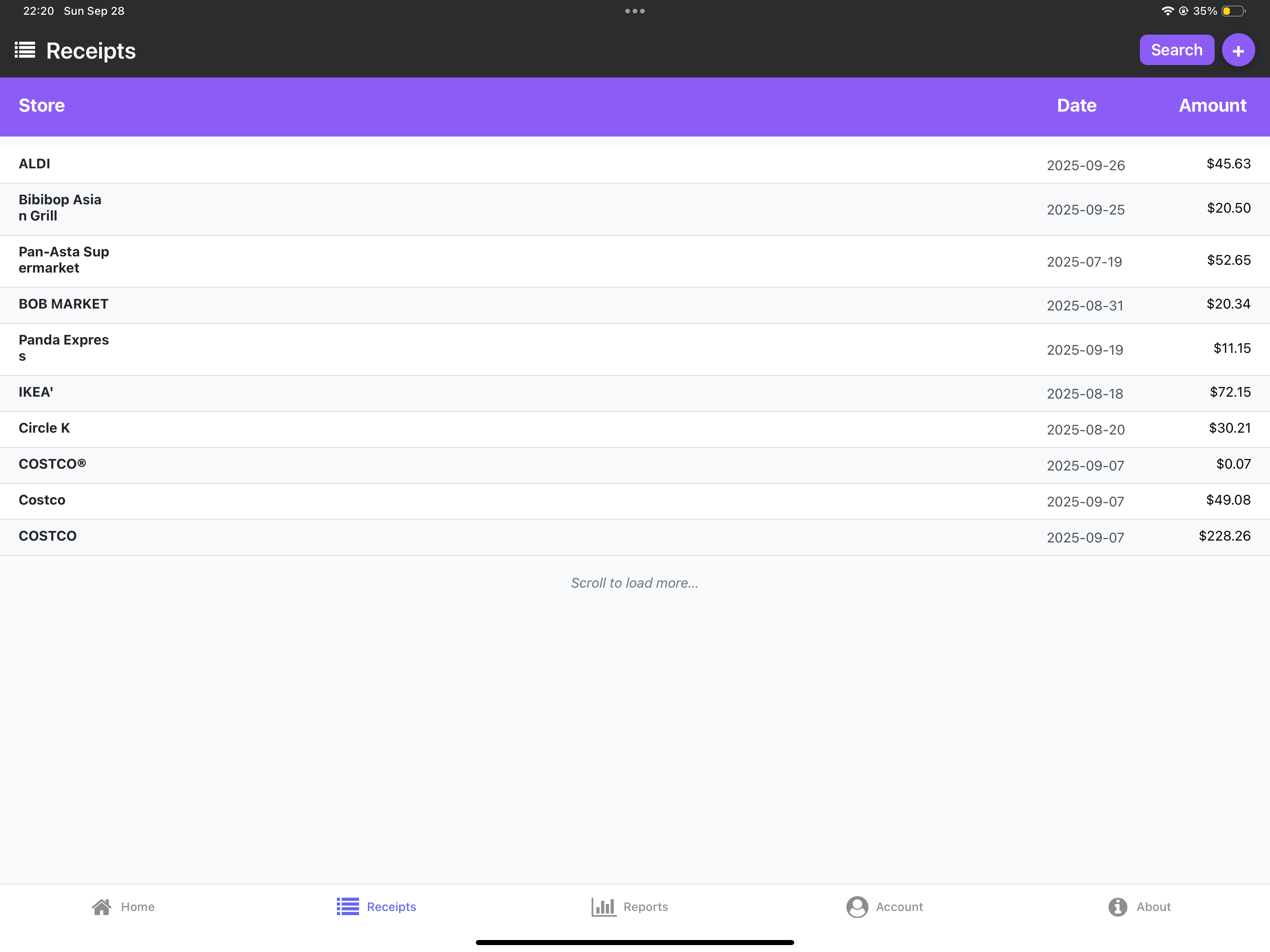The image size is (1270, 952).
Task: Click the Reports bar chart icon
Action: (604, 907)
